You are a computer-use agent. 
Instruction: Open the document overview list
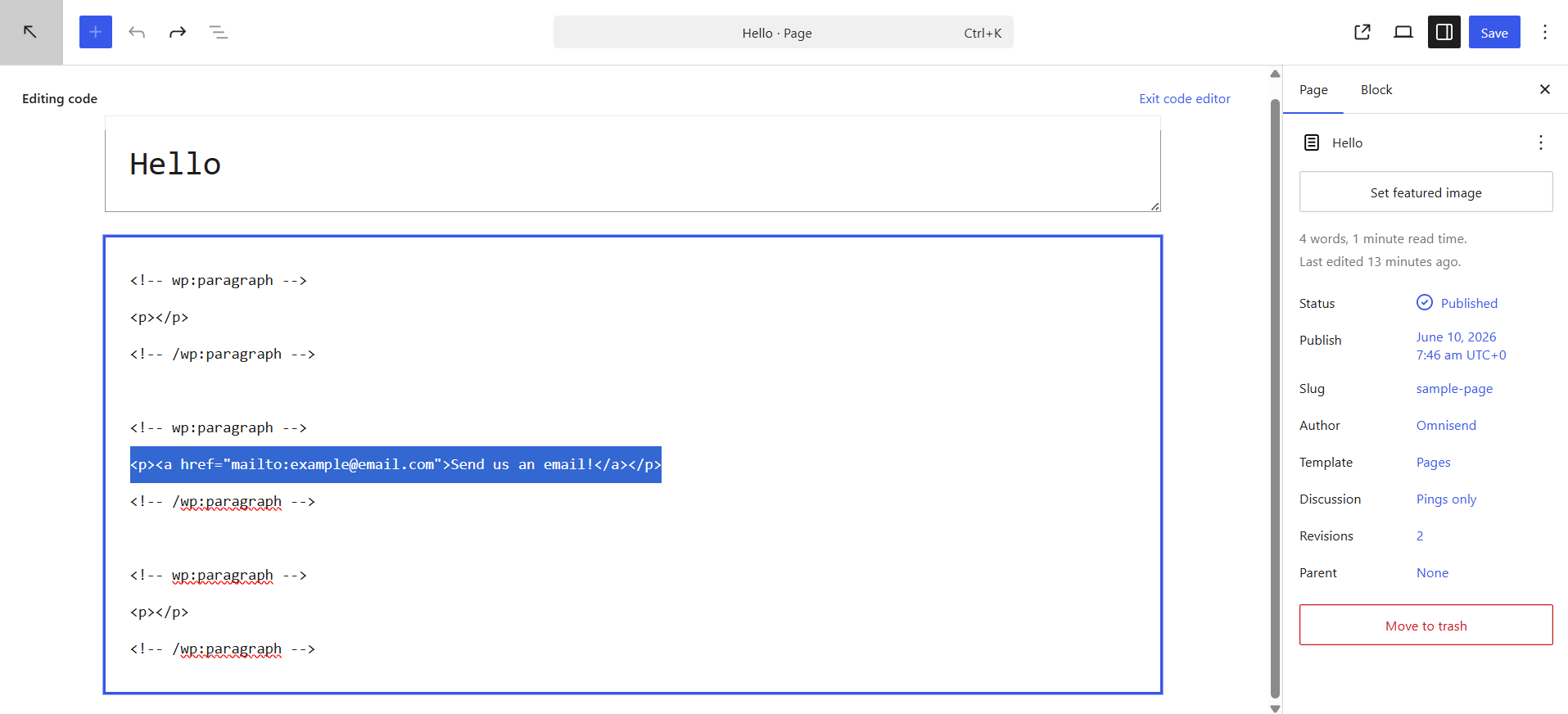point(219,32)
